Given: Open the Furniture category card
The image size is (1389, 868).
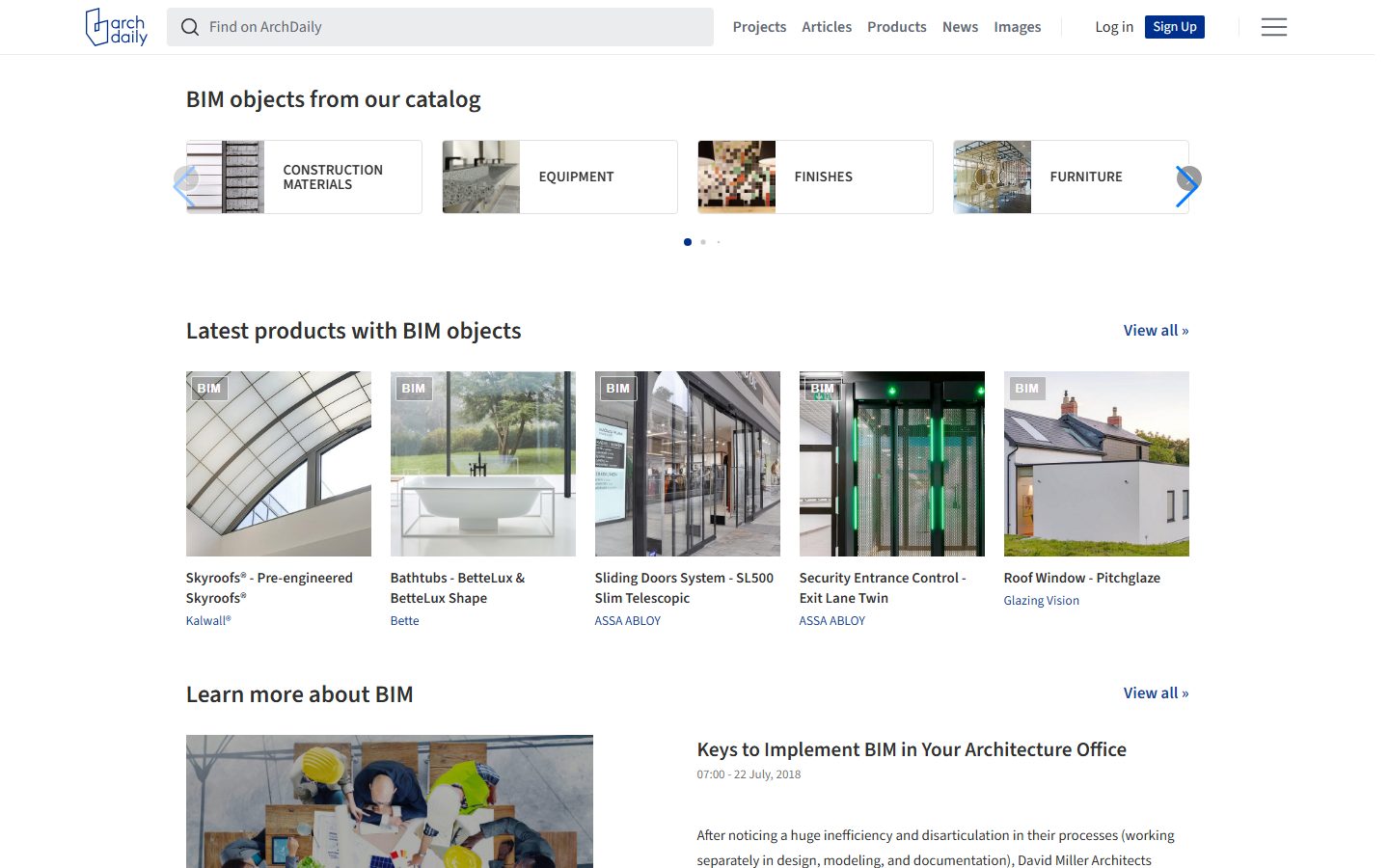Looking at the screenshot, I should [1071, 176].
